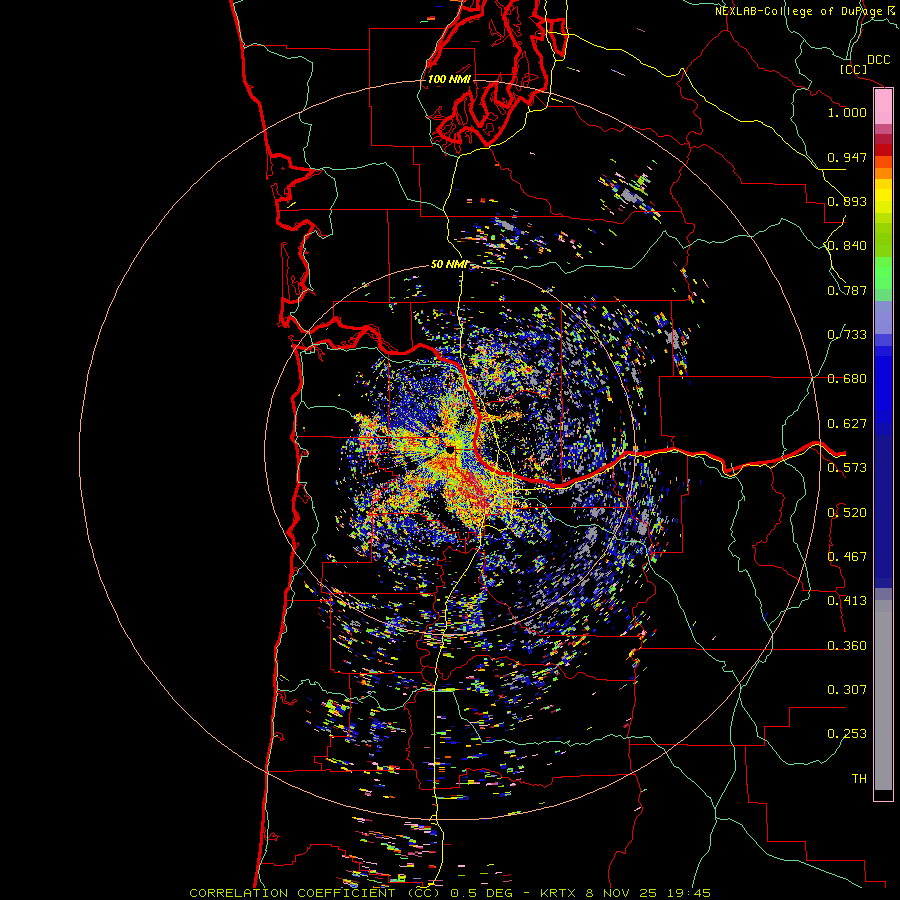900x900 pixels.
Task: Click the 0.733 legend value
Action: (847, 335)
